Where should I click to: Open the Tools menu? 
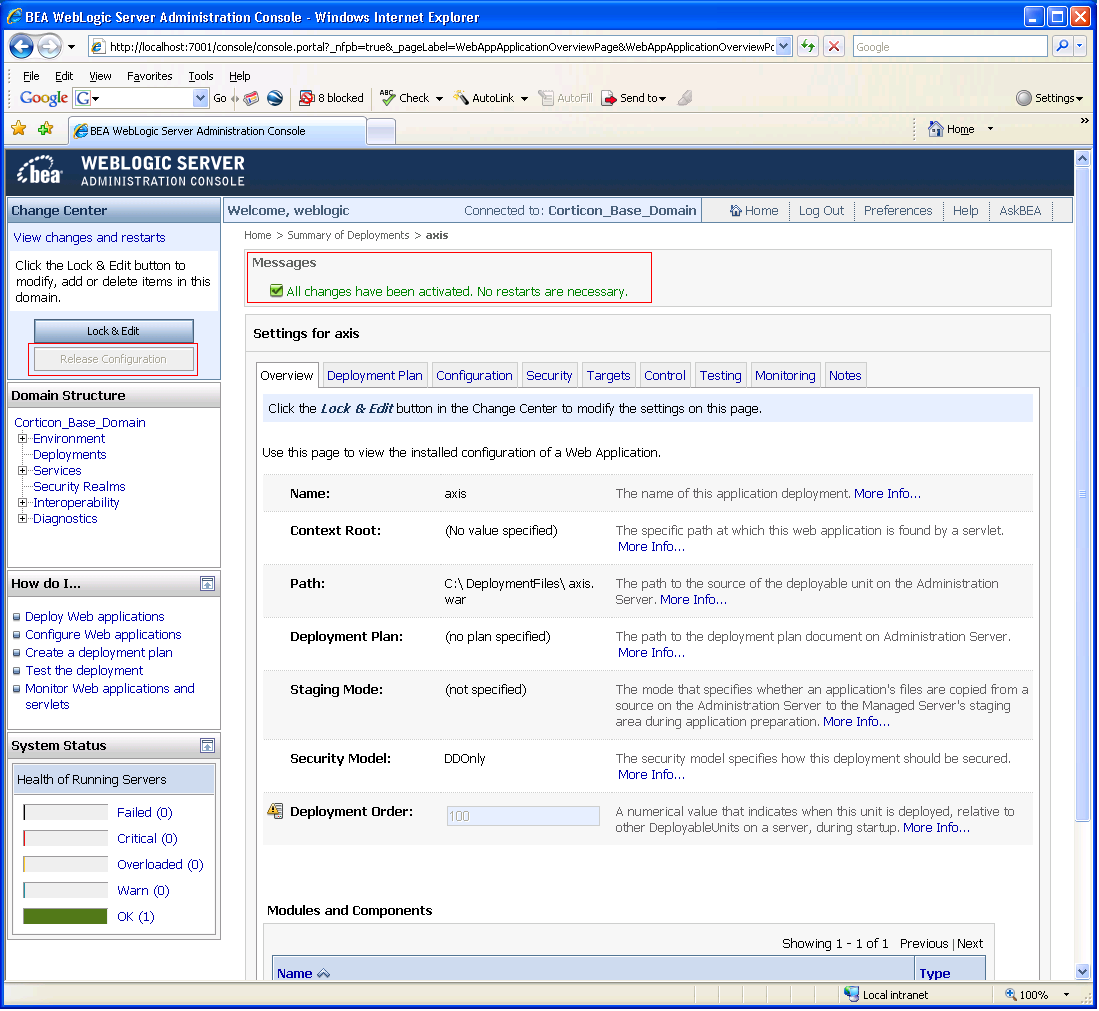click(x=200, y=76)
